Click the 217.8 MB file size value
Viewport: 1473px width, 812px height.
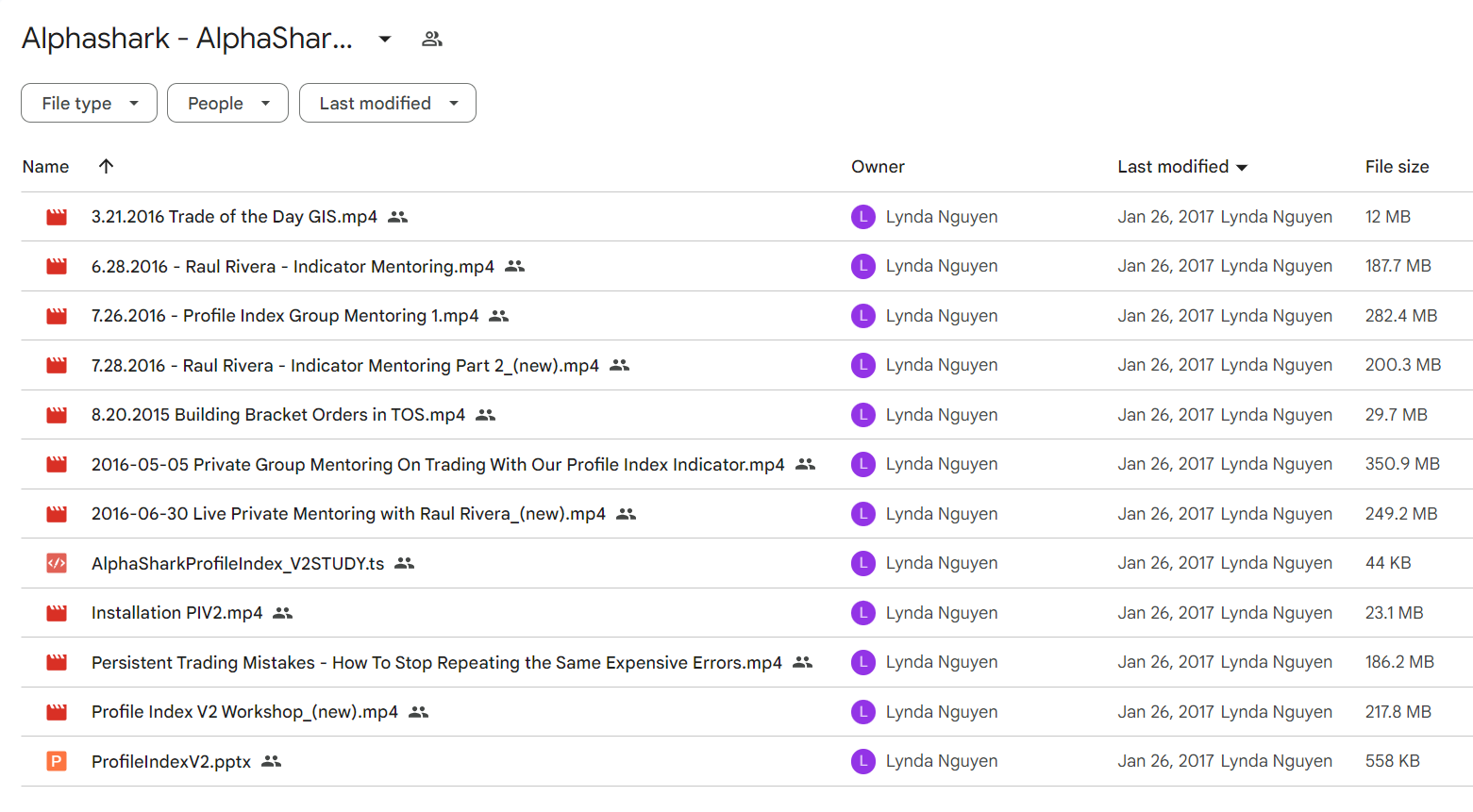1398,712
